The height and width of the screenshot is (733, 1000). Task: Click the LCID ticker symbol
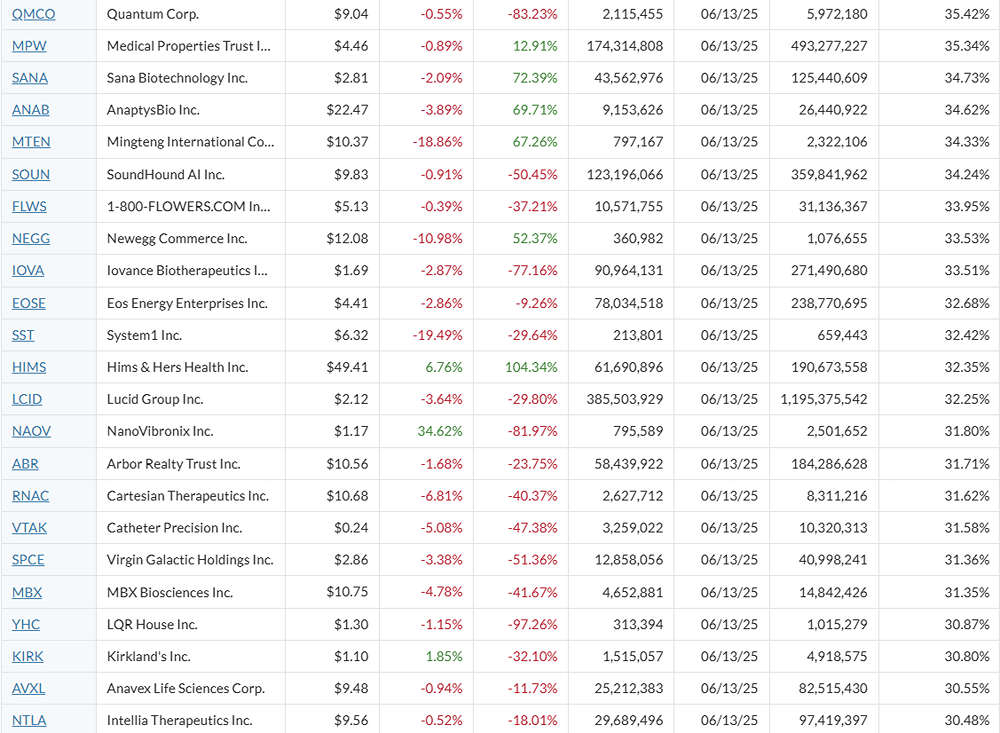(27, 399)
